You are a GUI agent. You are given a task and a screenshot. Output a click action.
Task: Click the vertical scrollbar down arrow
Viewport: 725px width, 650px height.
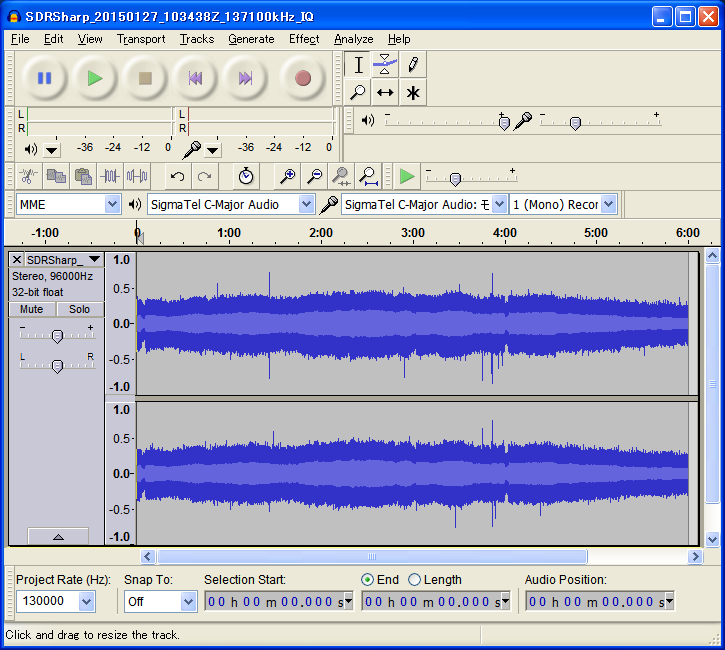(x=713, y=539)
